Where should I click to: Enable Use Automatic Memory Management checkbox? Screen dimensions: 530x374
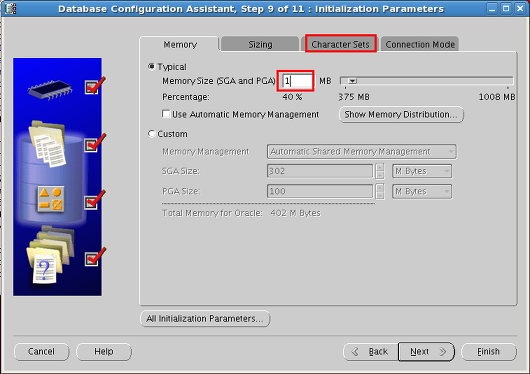166,114
